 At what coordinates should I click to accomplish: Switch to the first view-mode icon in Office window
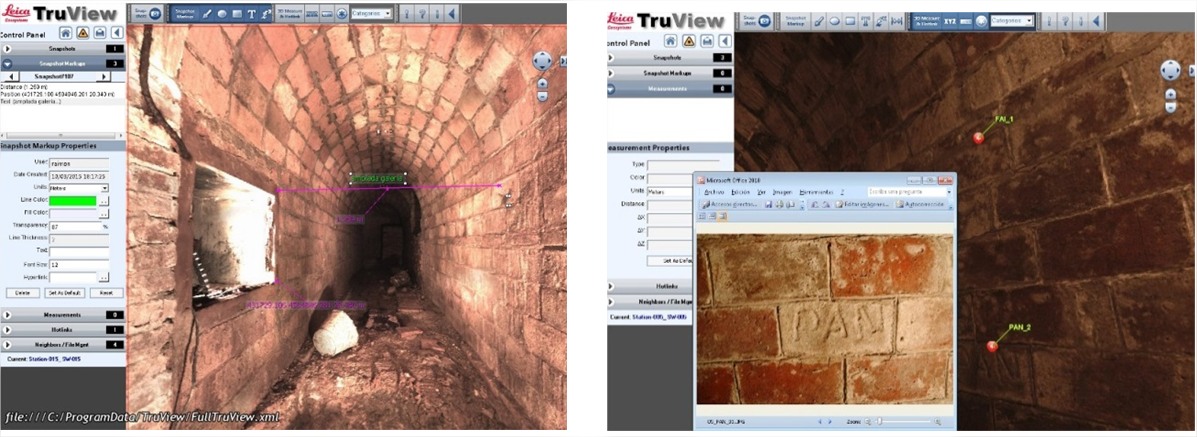(702, 216)
